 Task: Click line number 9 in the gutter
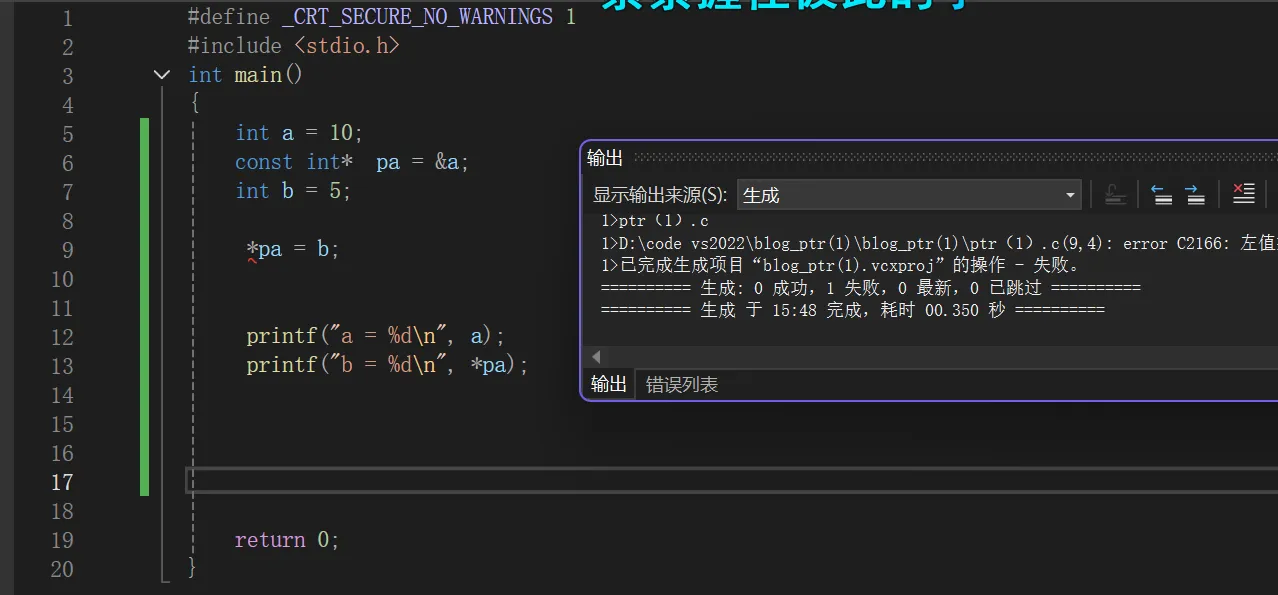68,250
